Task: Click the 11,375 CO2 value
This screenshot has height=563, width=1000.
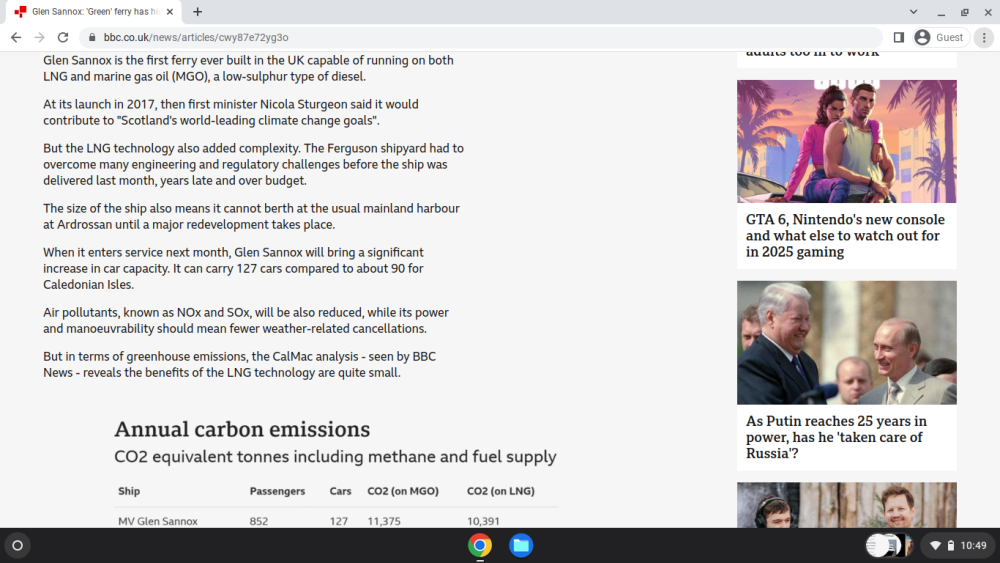Action: pos(384,521)
